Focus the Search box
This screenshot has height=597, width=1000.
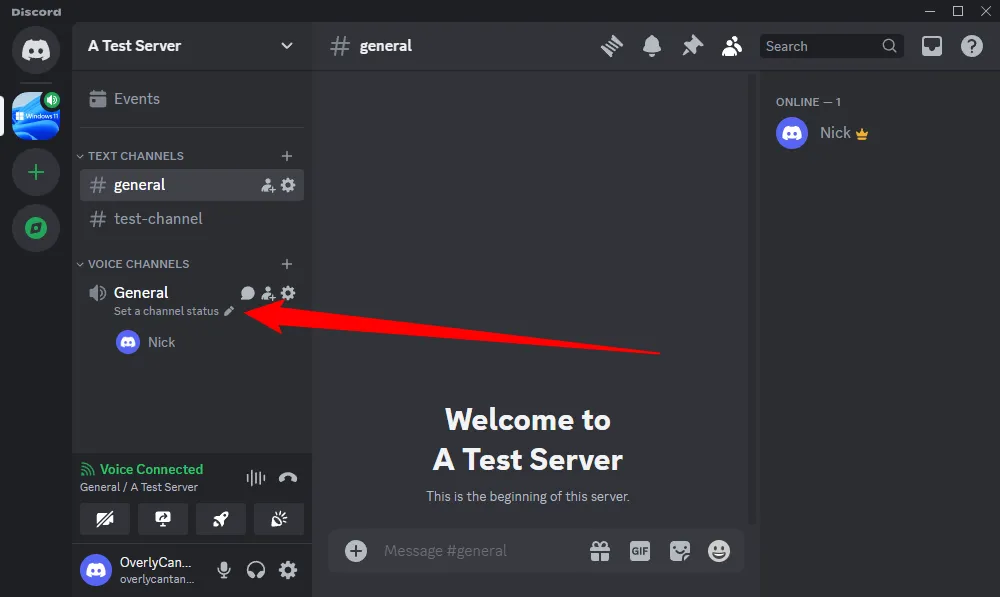coord(832,46)
